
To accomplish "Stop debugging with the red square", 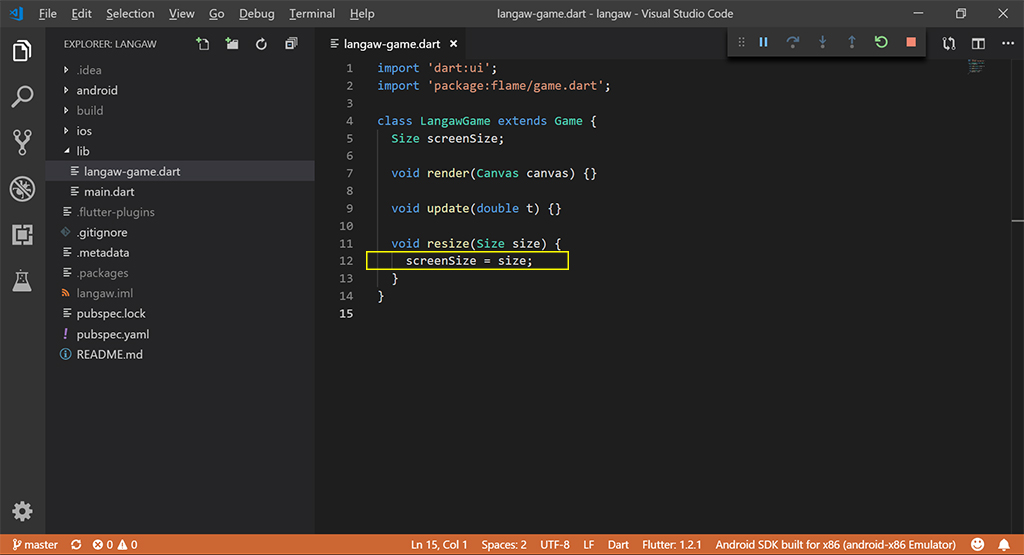I will pos(910,42).
